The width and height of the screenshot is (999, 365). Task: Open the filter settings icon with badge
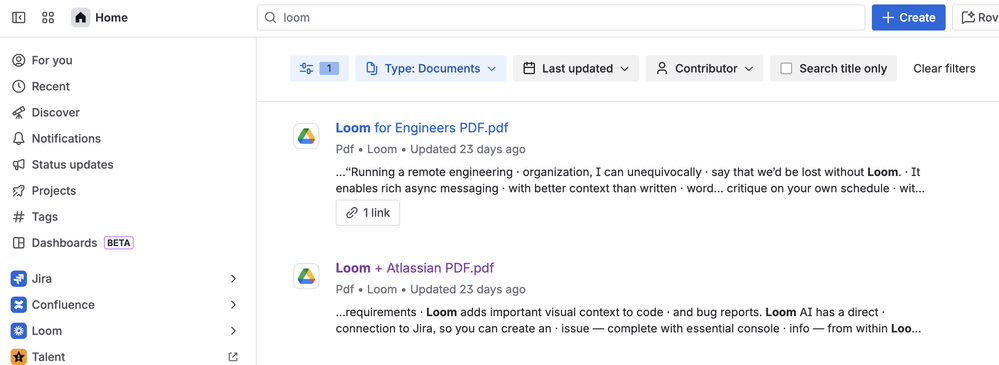click(x=319, y=68)
